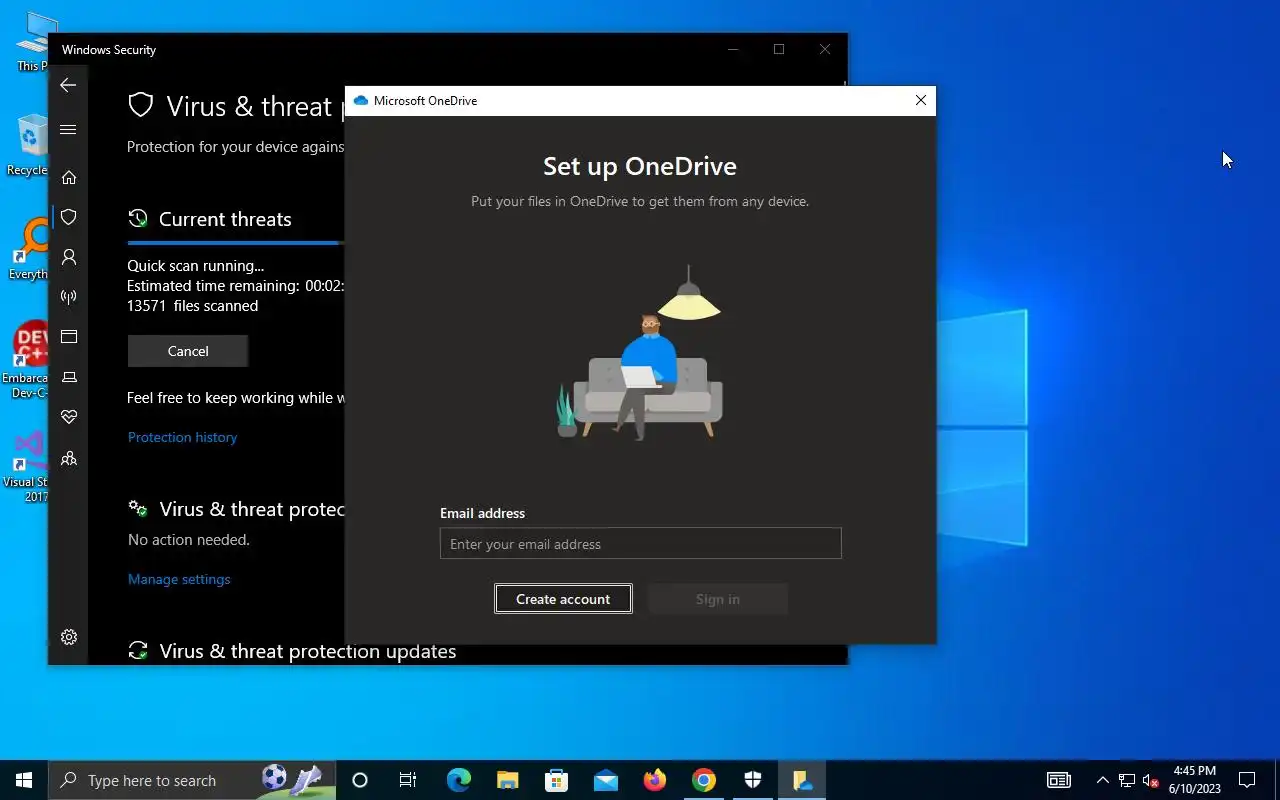The height and width of the screenshot is (800, 1280).
Task: Click "Set up OneDrive" heading
Action: (640, 166)
